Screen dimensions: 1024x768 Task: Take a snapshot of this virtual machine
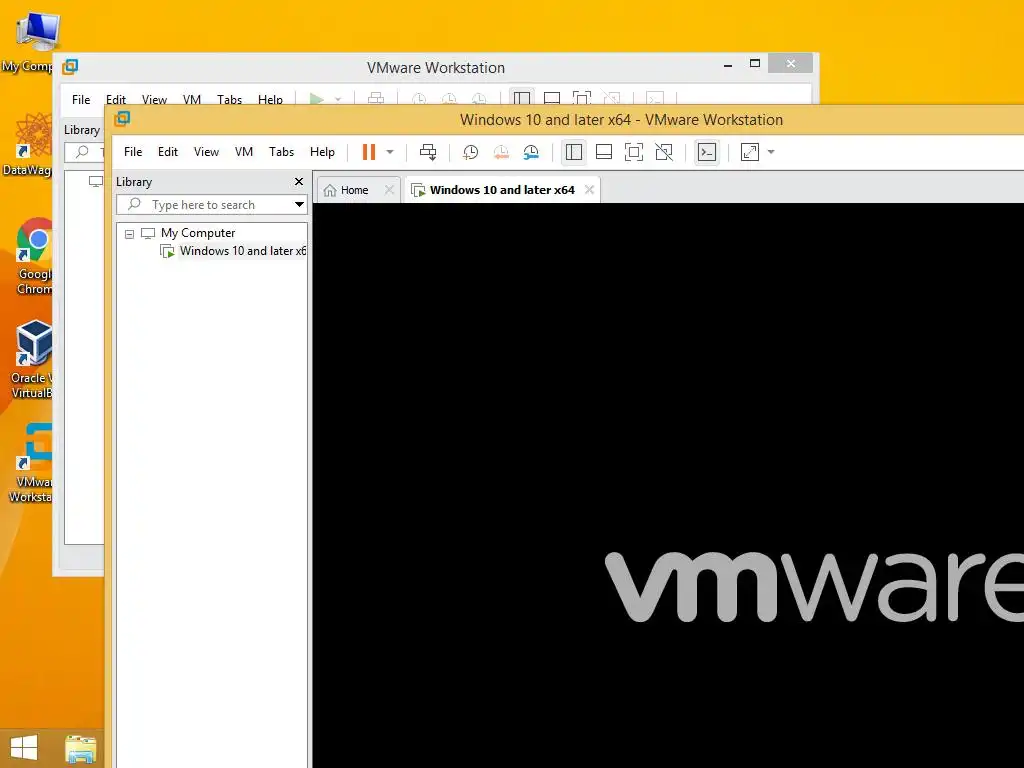(470, 152)
